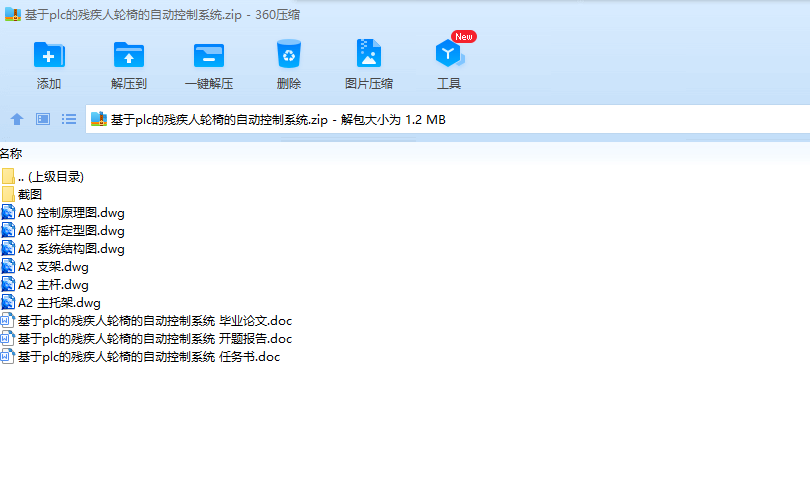Select the 任务书.doc document

tap(141, 357)
